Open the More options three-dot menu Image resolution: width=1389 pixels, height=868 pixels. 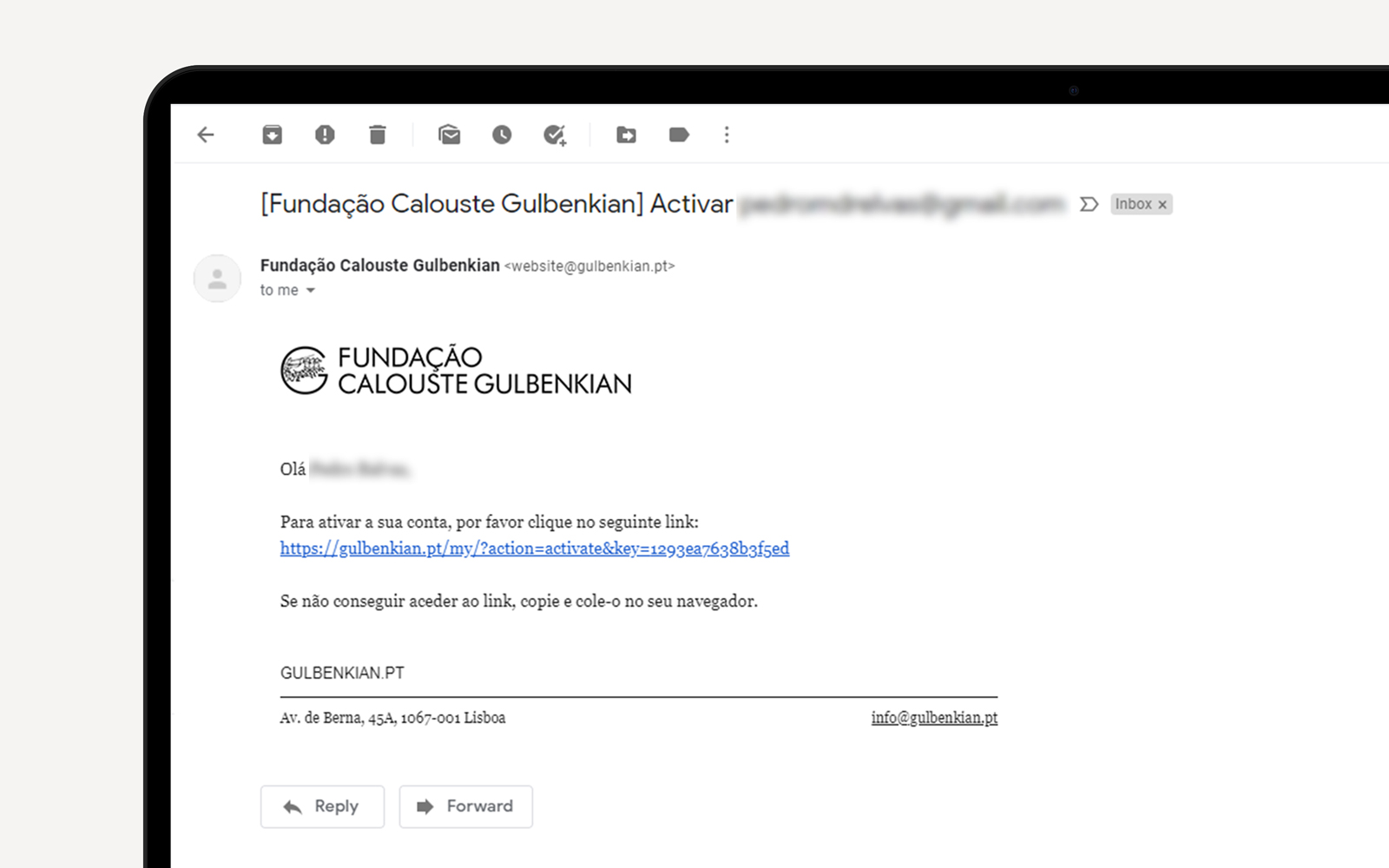727,135
